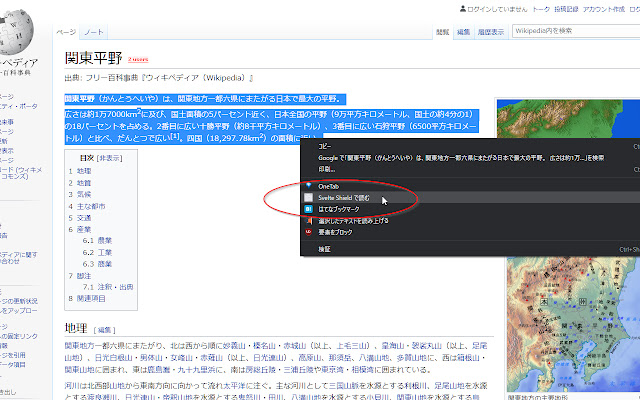640x400 pixels.
Task: Open the 投稿記録 link
Action: coord(566,9)
